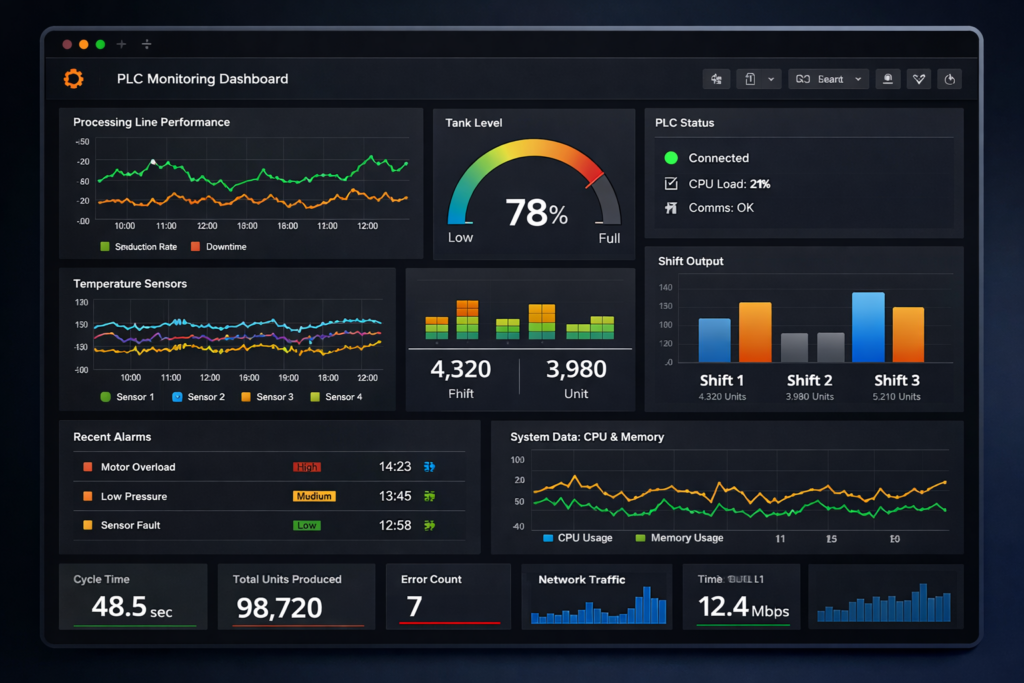Click the Comms: OK text

pos(721,208)
